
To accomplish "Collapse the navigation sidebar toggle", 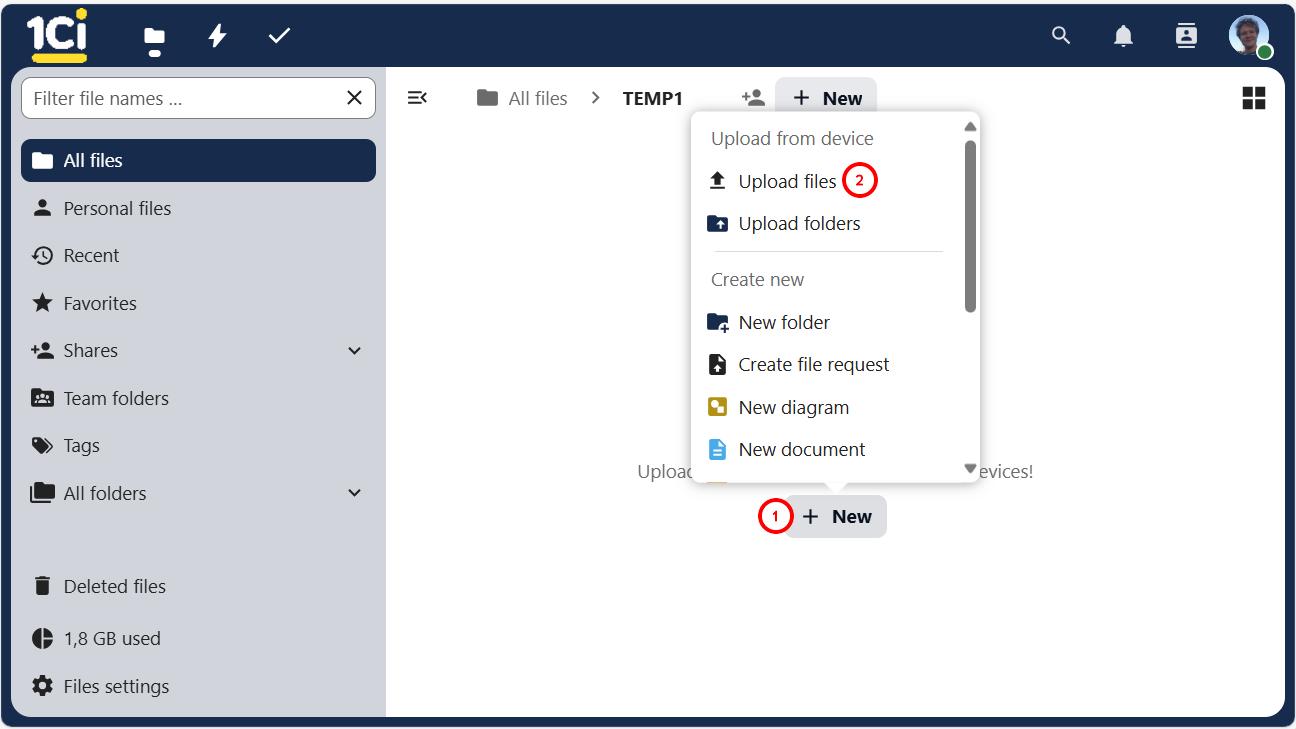I will (x=418, y=98).
